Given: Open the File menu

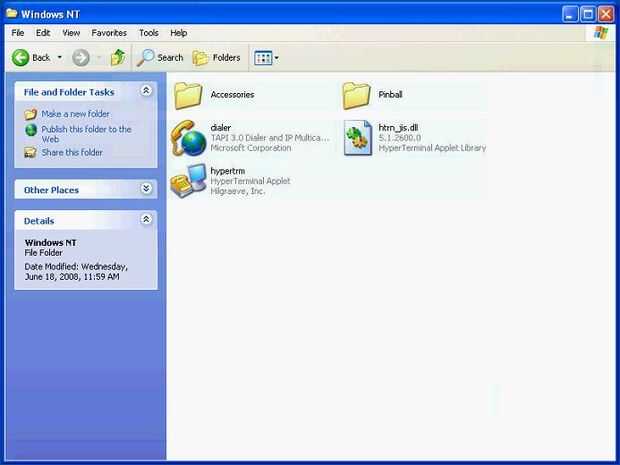Looking at the screenshot, I should coord(18,33).
